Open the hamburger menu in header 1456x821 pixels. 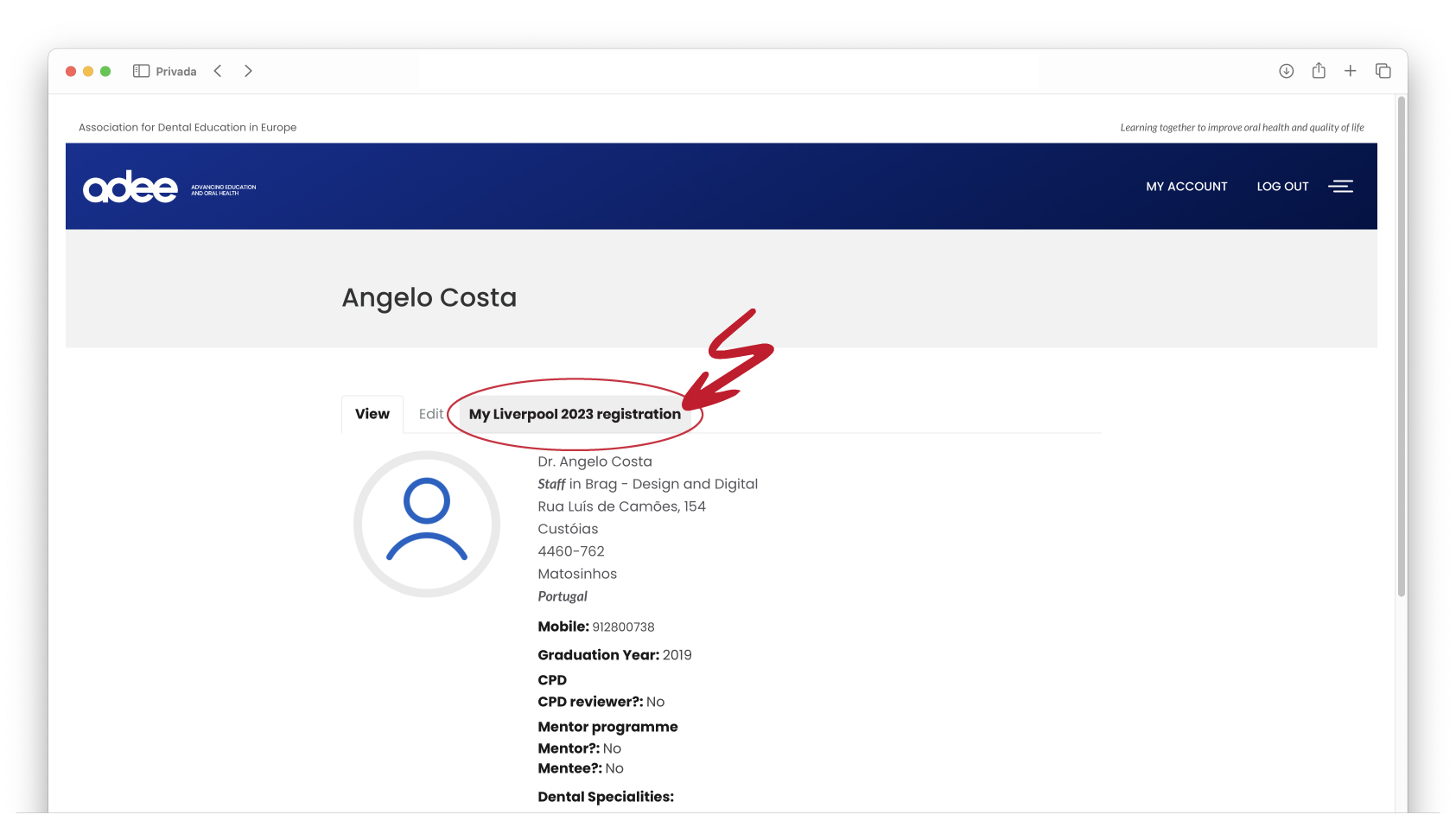pyautogui.click(x=1340, y=187)
